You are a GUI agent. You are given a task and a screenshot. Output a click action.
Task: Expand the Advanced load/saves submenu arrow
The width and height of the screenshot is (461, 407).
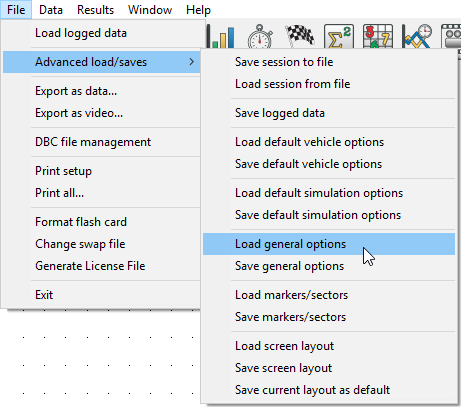(191, 62)
